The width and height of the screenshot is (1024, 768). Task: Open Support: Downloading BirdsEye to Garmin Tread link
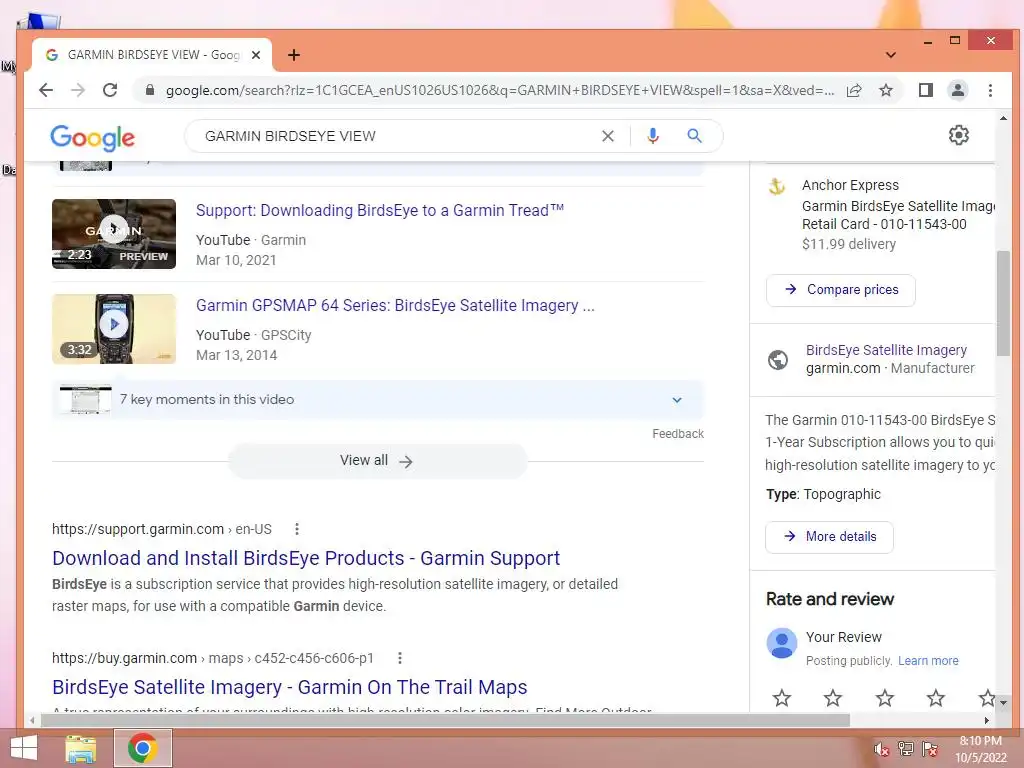pyautogui.click(x=379, y=210)
